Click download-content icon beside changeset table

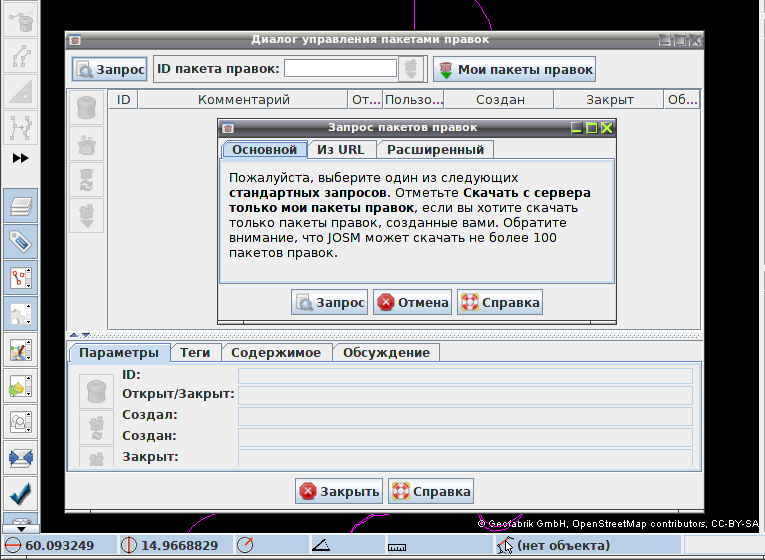86,216
